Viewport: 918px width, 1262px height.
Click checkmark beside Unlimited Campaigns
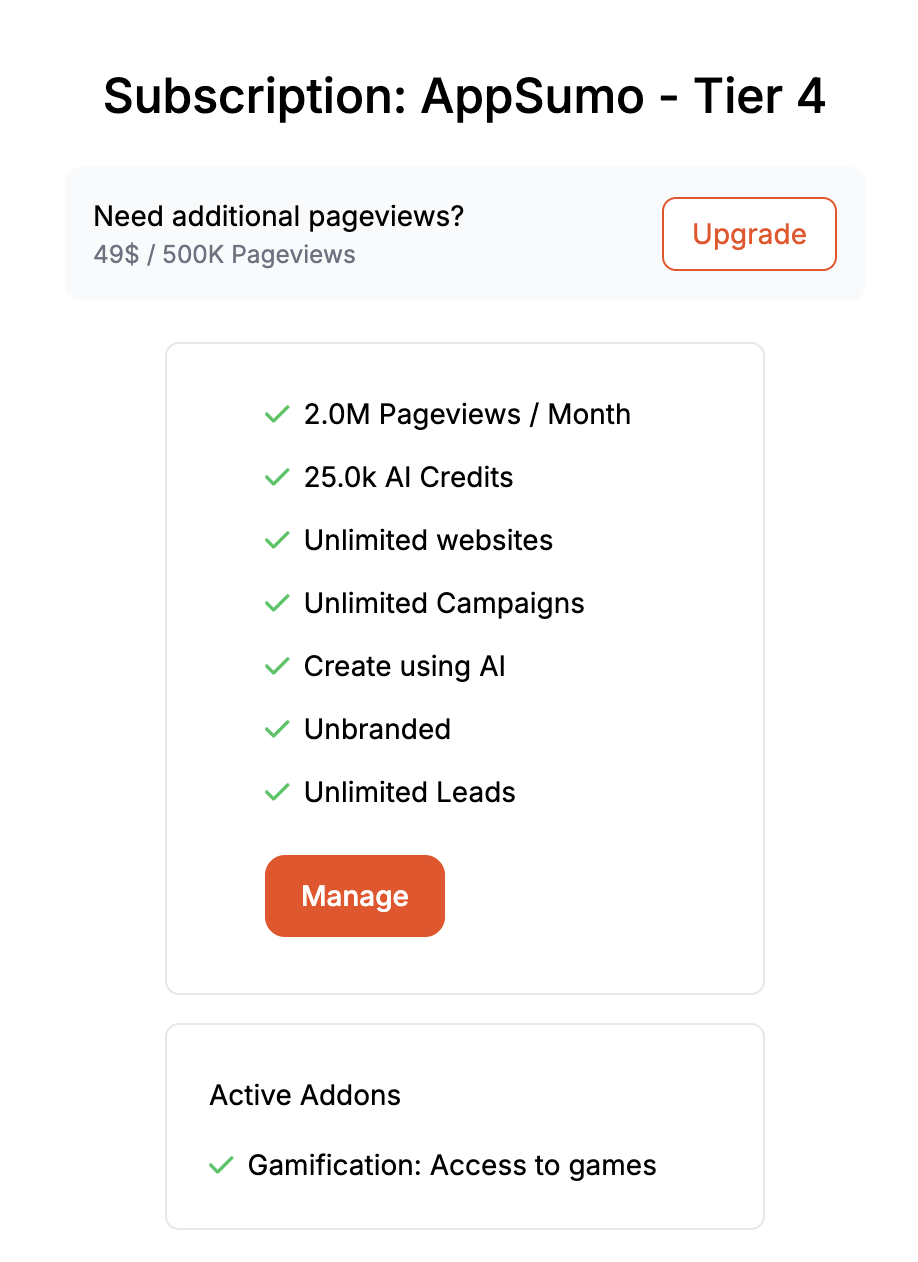277,604
